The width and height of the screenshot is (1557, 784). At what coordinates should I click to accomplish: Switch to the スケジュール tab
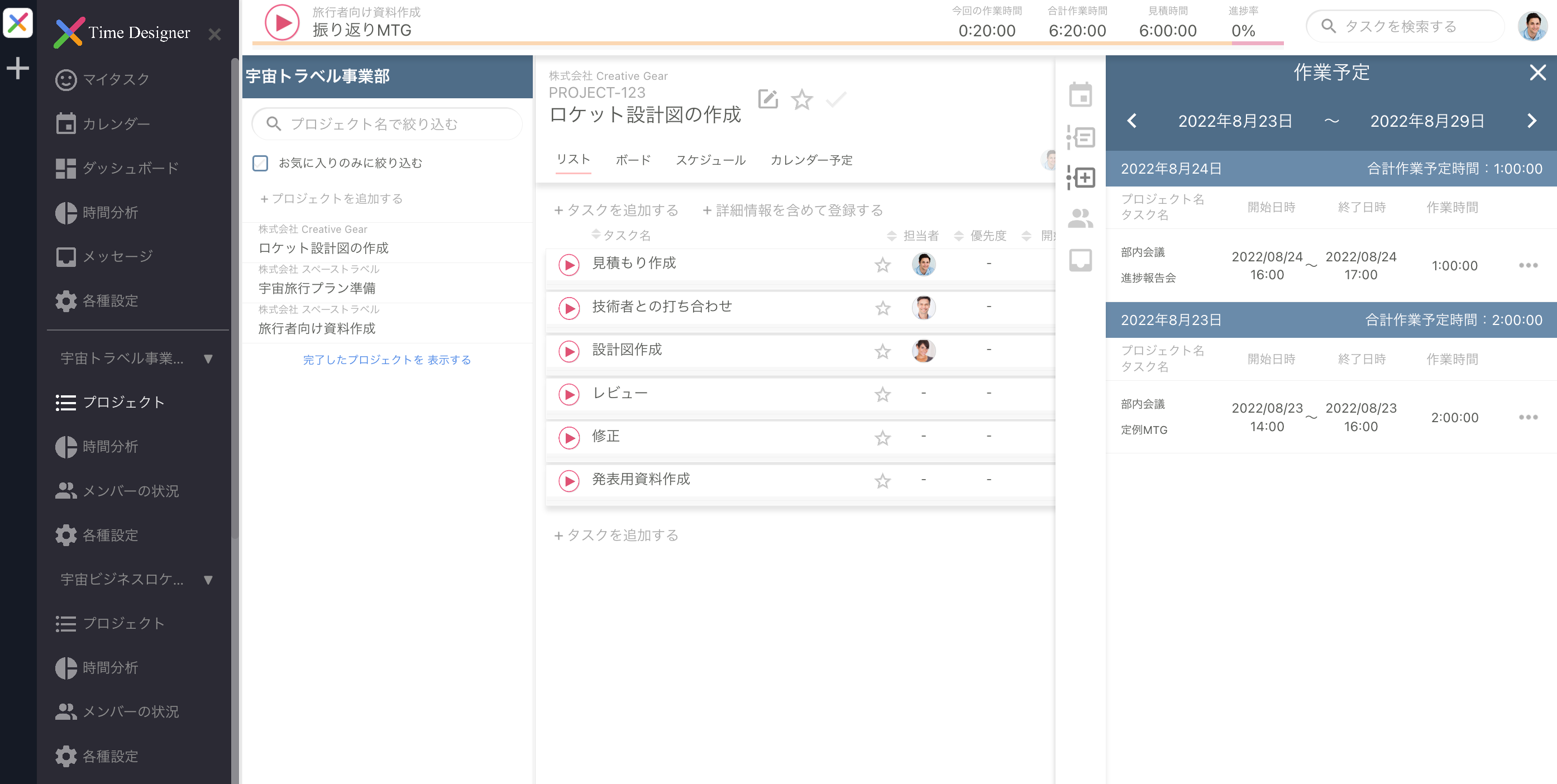pos(710,160)
